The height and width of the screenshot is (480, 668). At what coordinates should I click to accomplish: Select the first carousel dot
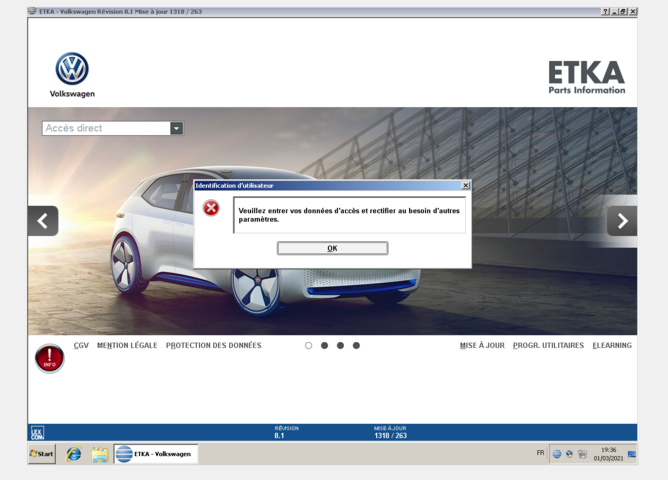308,345
